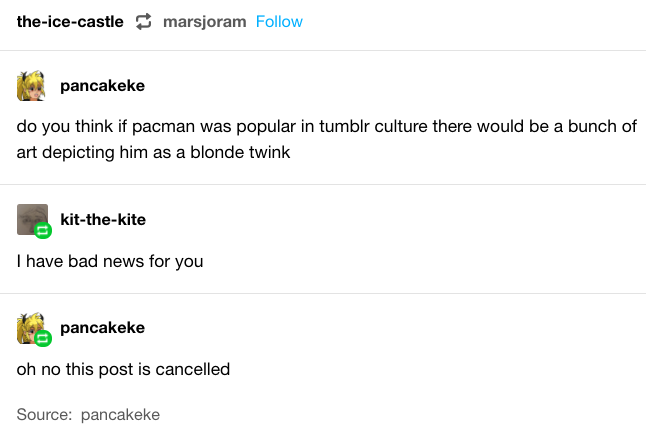This screenshot has width=646, height=432.
Task: Click the "I have bad news for you" reply
Action: point(110,262)
